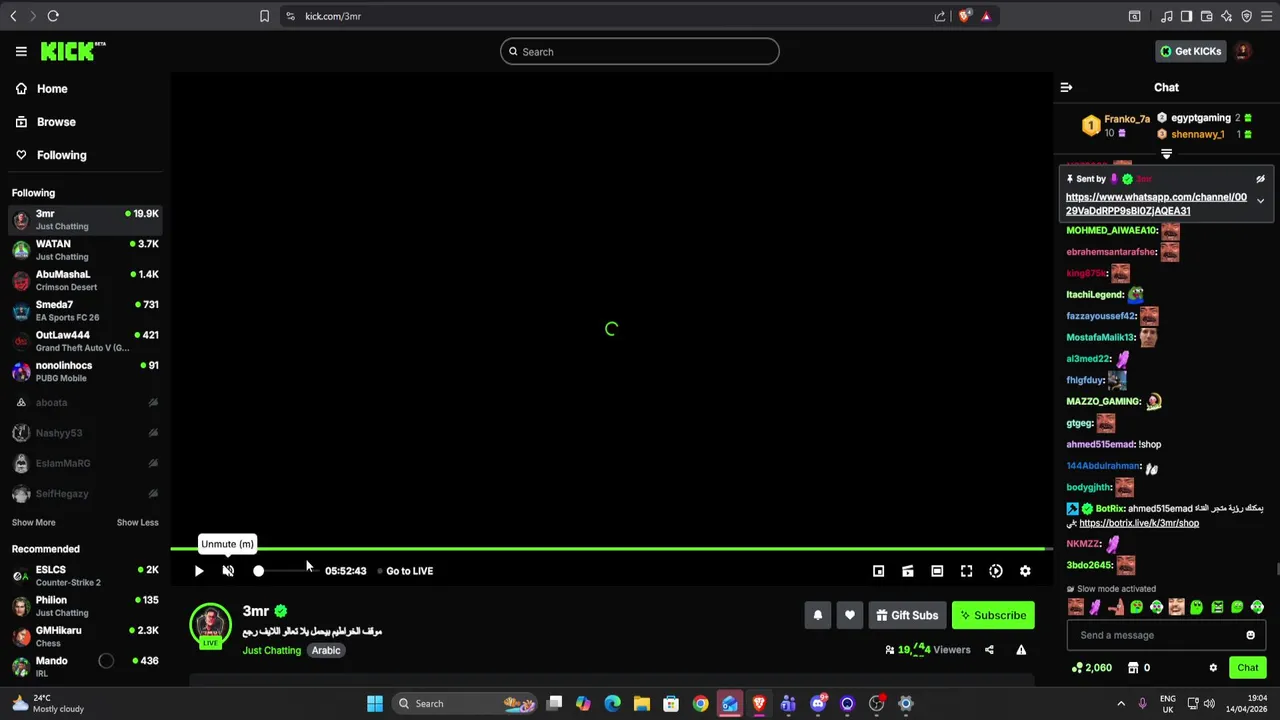Open user profile avatar menu

[1243, 51]
